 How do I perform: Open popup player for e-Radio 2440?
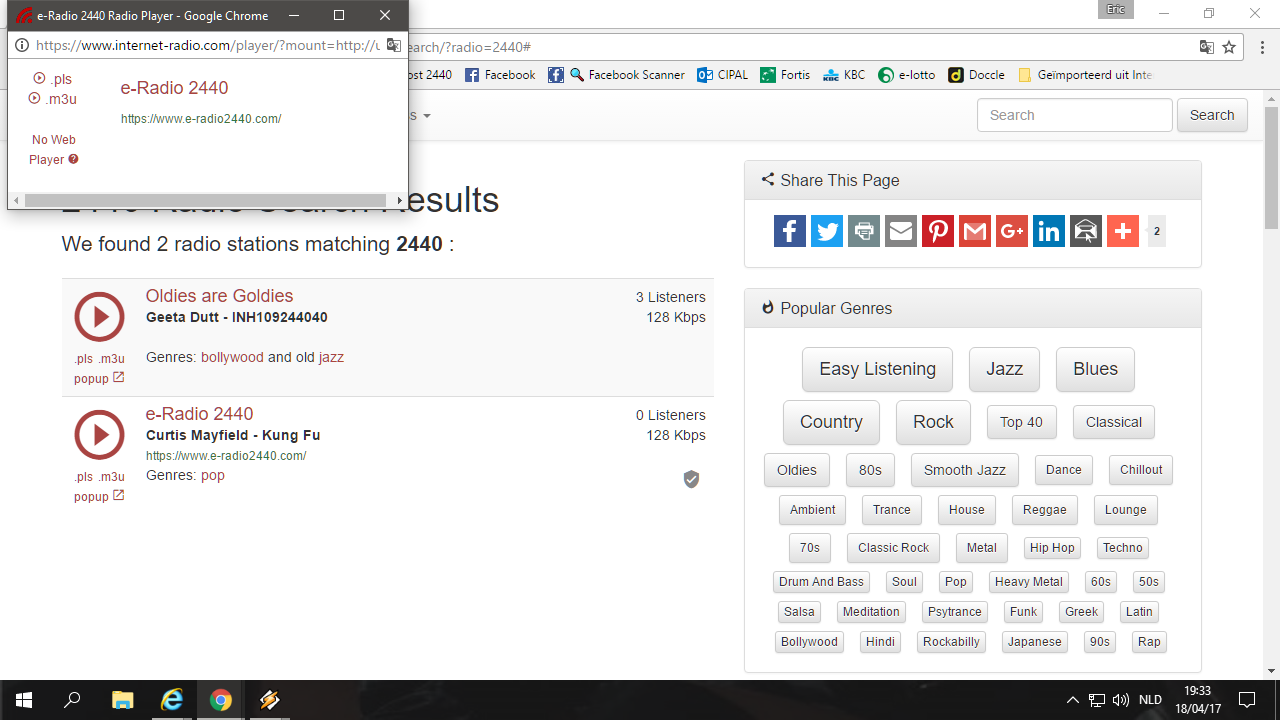98,496
